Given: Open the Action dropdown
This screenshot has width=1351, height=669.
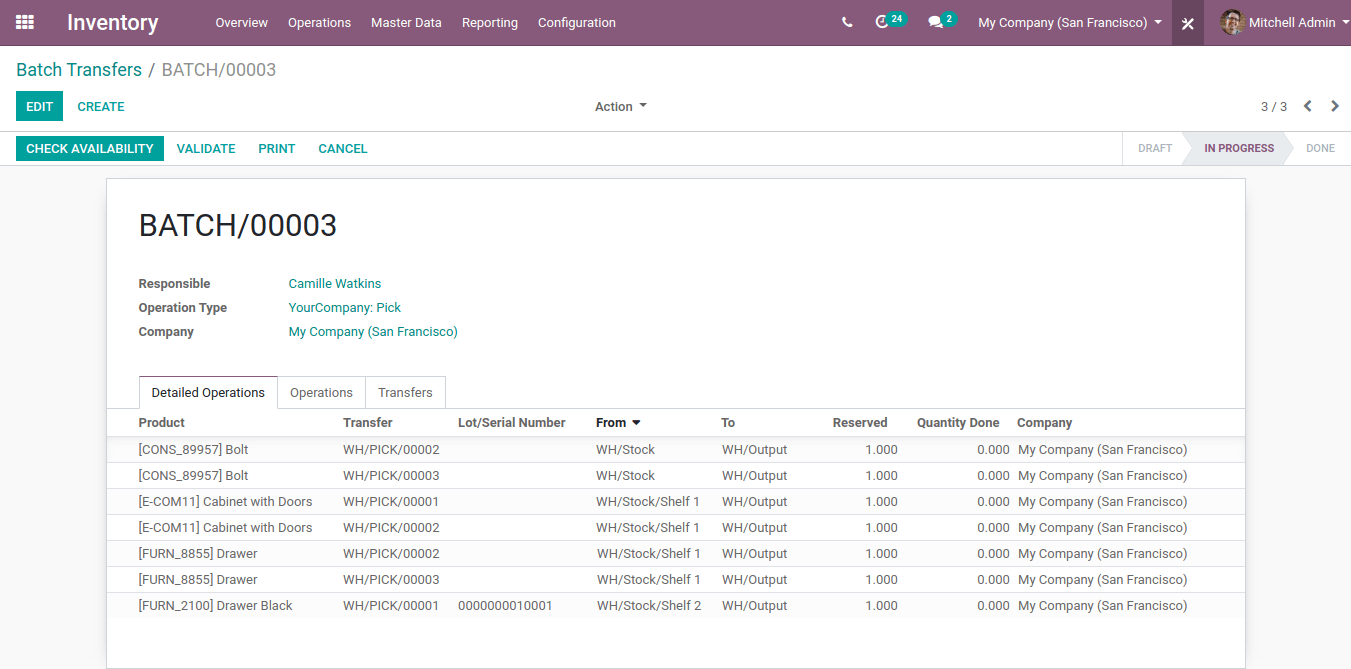Looking at the screenshot, I should point(620,106).
